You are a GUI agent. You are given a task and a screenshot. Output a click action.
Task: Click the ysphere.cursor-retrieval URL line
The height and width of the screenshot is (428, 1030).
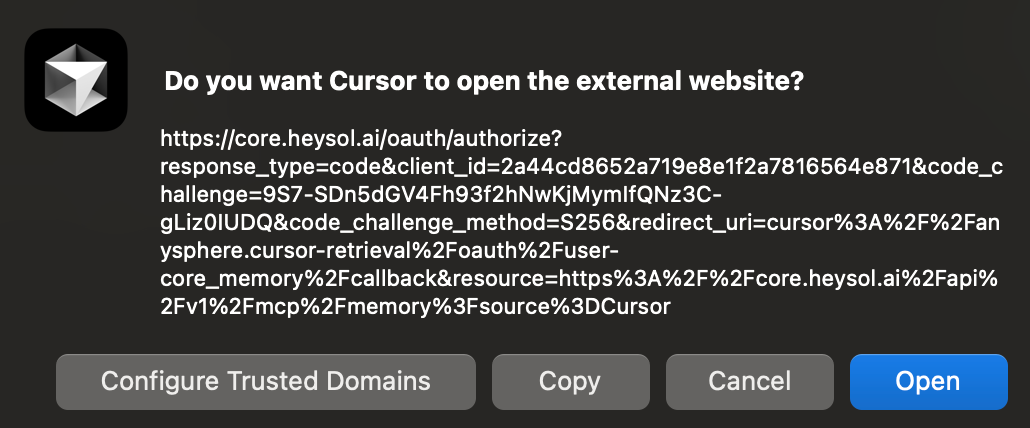click(x=393, y=250)
